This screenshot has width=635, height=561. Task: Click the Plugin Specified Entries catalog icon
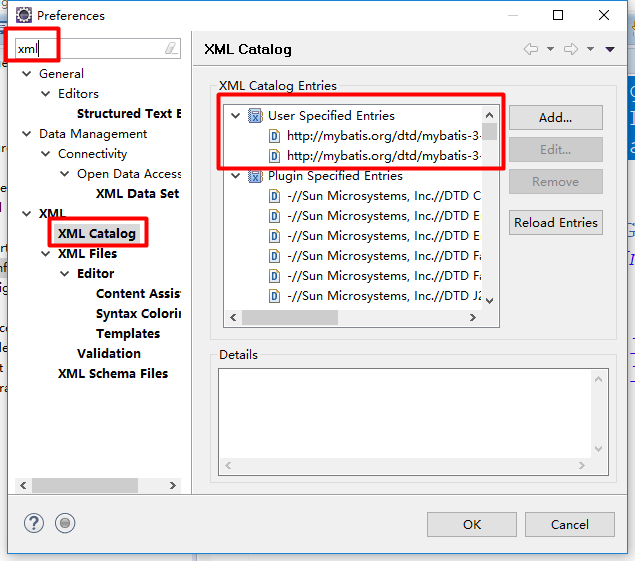255,176
